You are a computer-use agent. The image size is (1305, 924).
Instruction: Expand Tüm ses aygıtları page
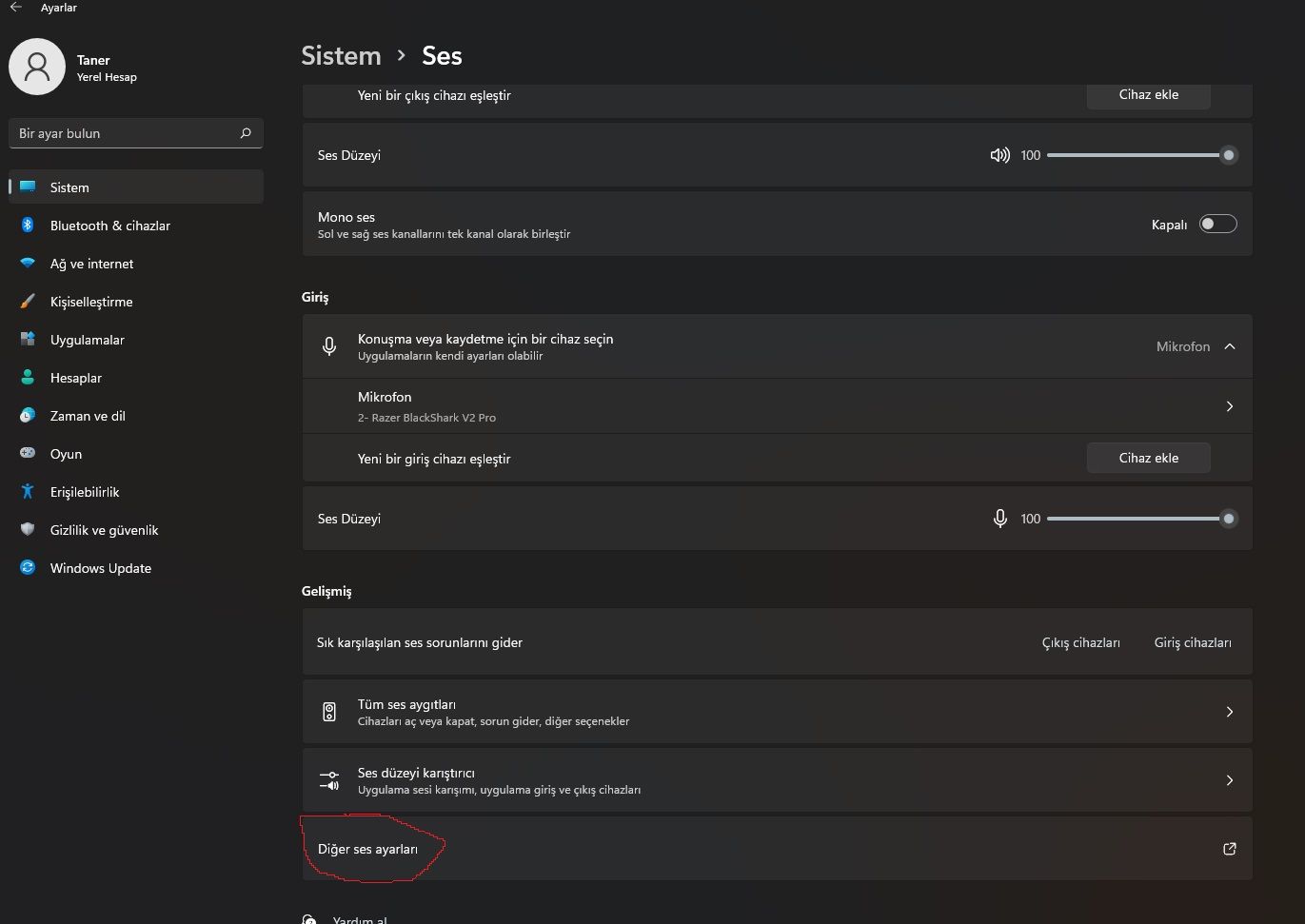[1229, 712]
